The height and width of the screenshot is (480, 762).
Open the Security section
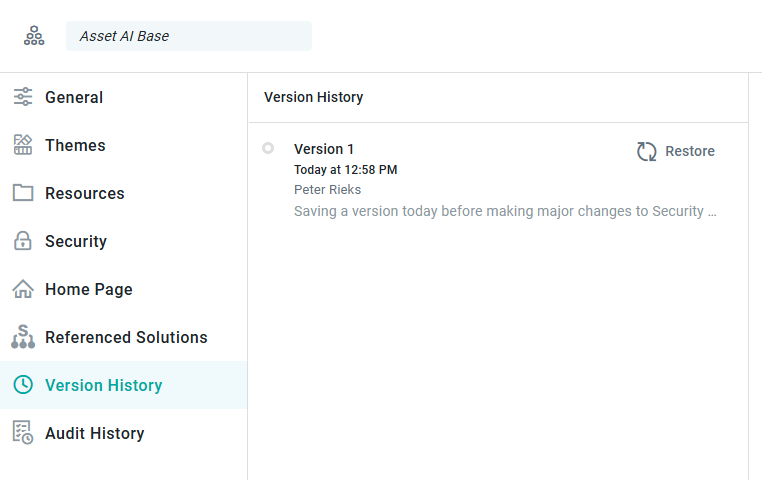[123, 241]
